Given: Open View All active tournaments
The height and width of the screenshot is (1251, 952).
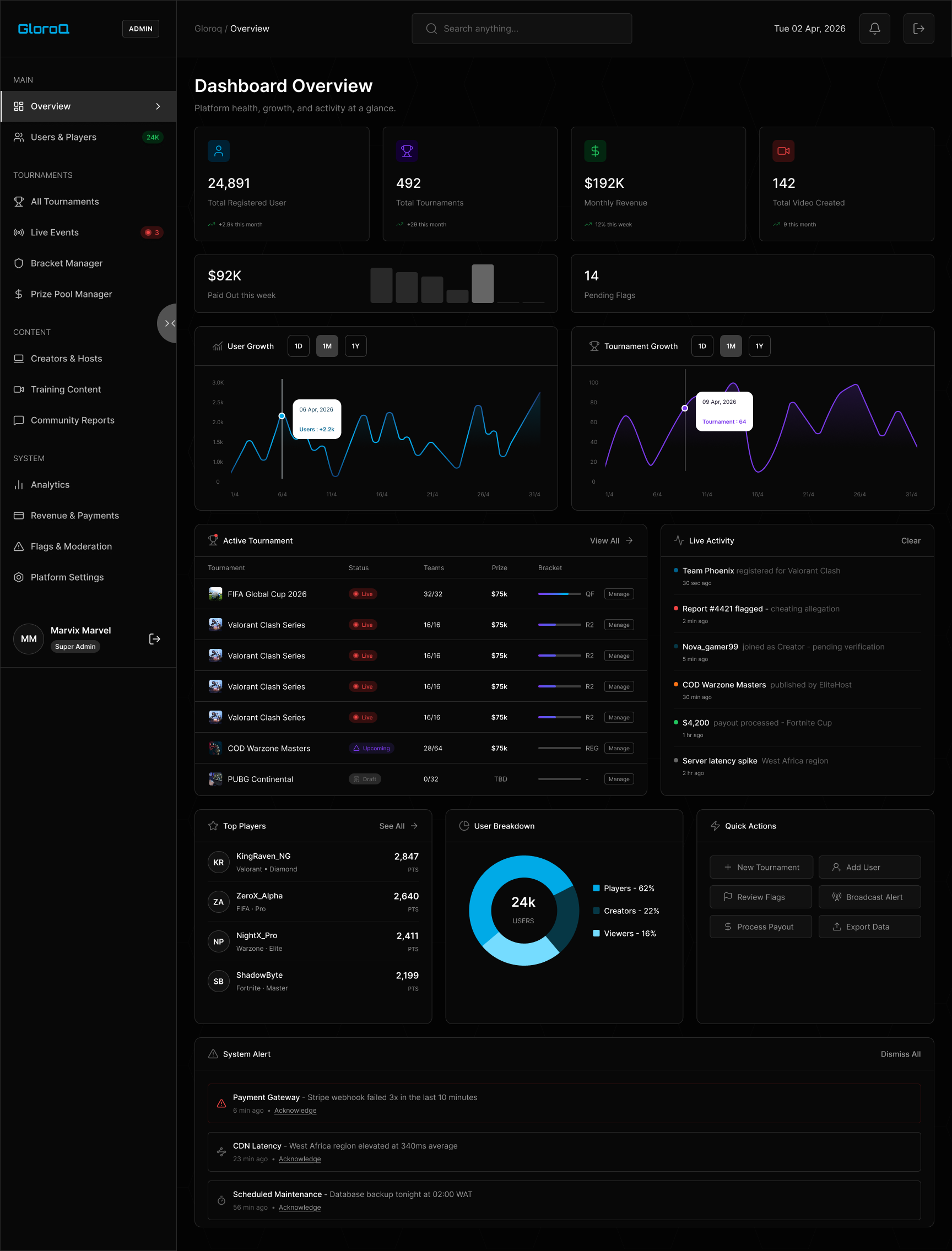Looking at the screenshot, I should click(x=612, y=540).
